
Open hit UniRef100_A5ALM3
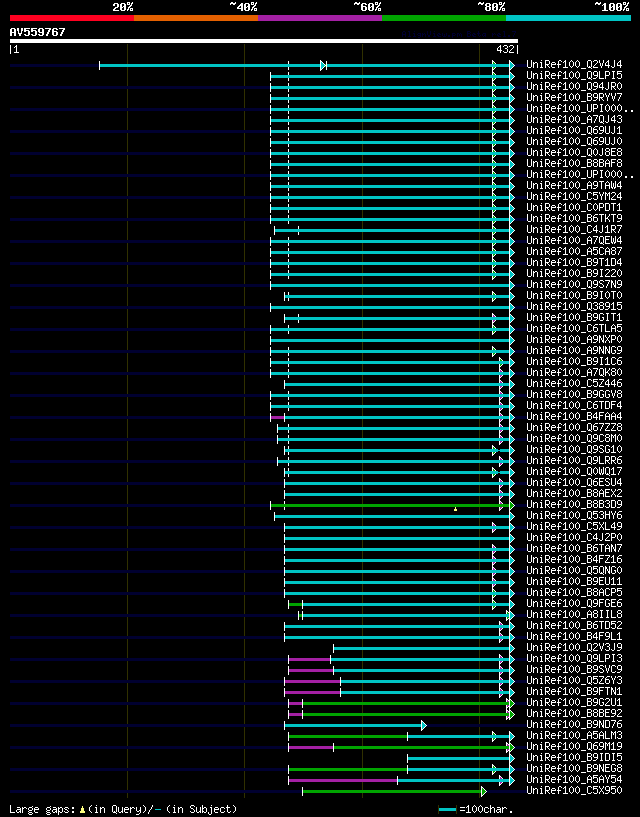[x=574, y=735]
